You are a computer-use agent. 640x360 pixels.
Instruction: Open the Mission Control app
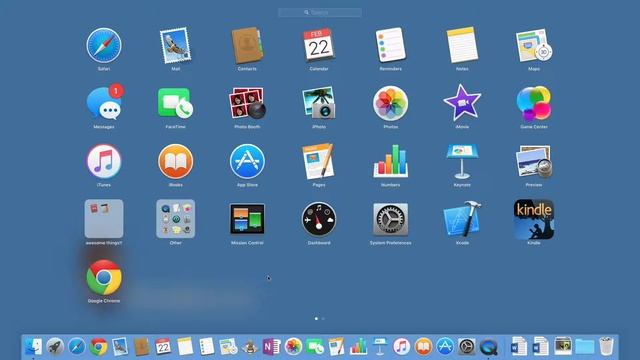tap(247, 219)
